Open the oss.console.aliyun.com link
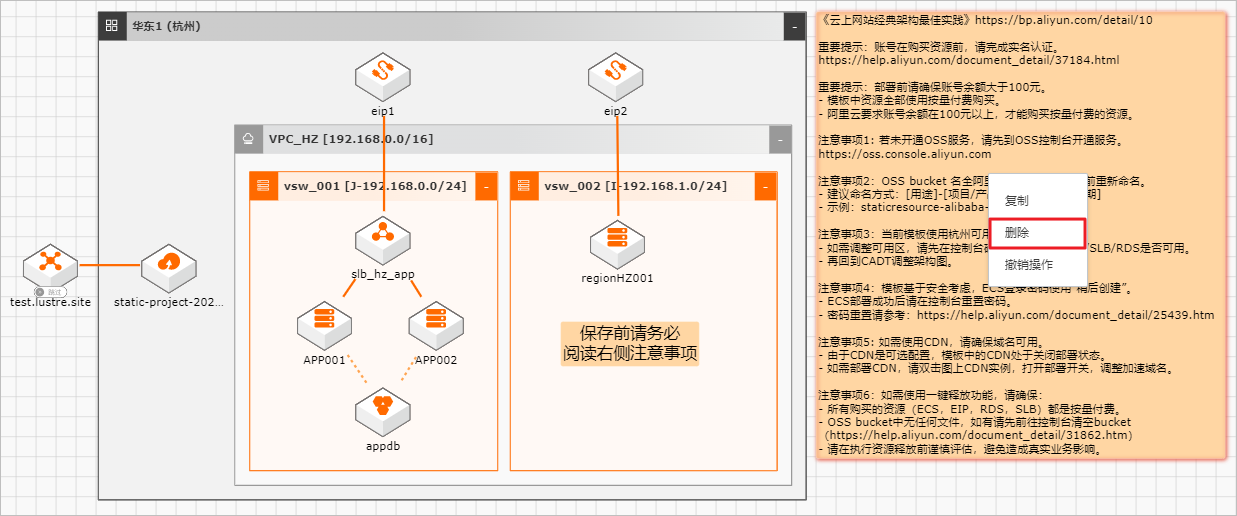Viewport: 1237px width, 516px height. 904,154
